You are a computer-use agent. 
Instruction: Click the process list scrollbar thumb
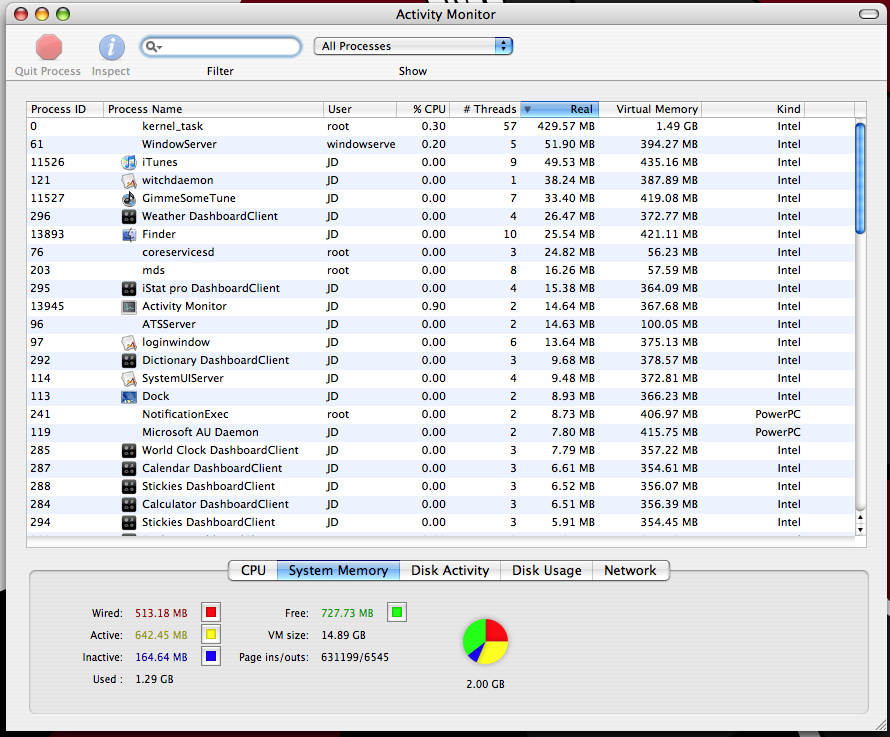coord(860,178)
